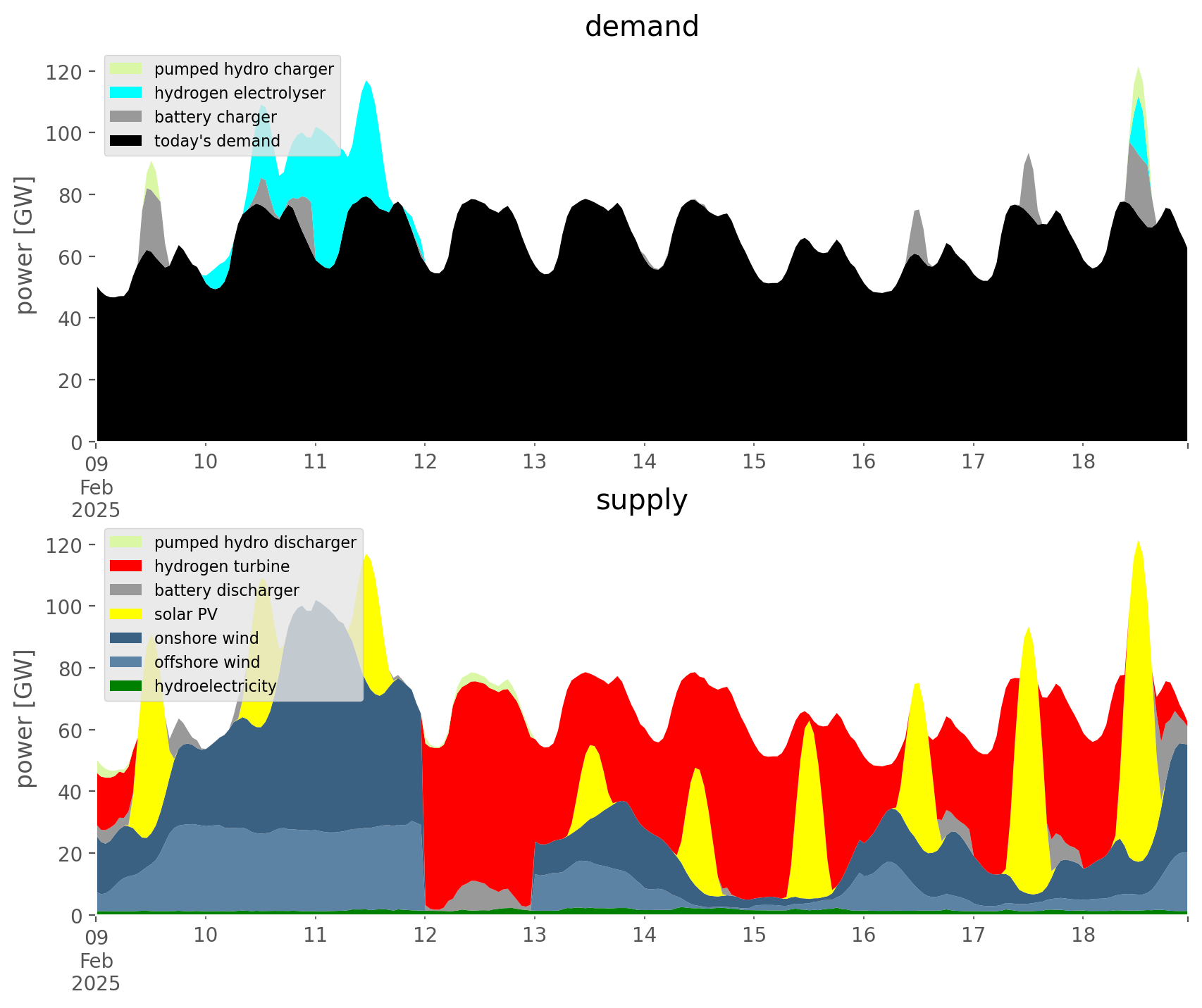Viewport: 1202px width, 1008px height.
Task: Click date tick 10 on demand x-axis
Action: click(x=206, y=462)
